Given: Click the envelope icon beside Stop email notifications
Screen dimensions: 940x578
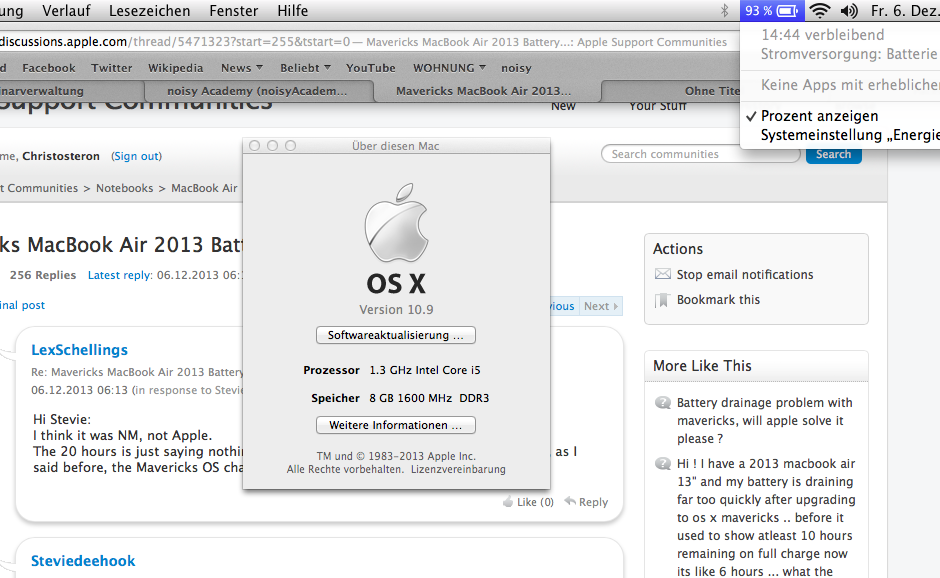Looking at the screenshot, I should click(662, 274).
